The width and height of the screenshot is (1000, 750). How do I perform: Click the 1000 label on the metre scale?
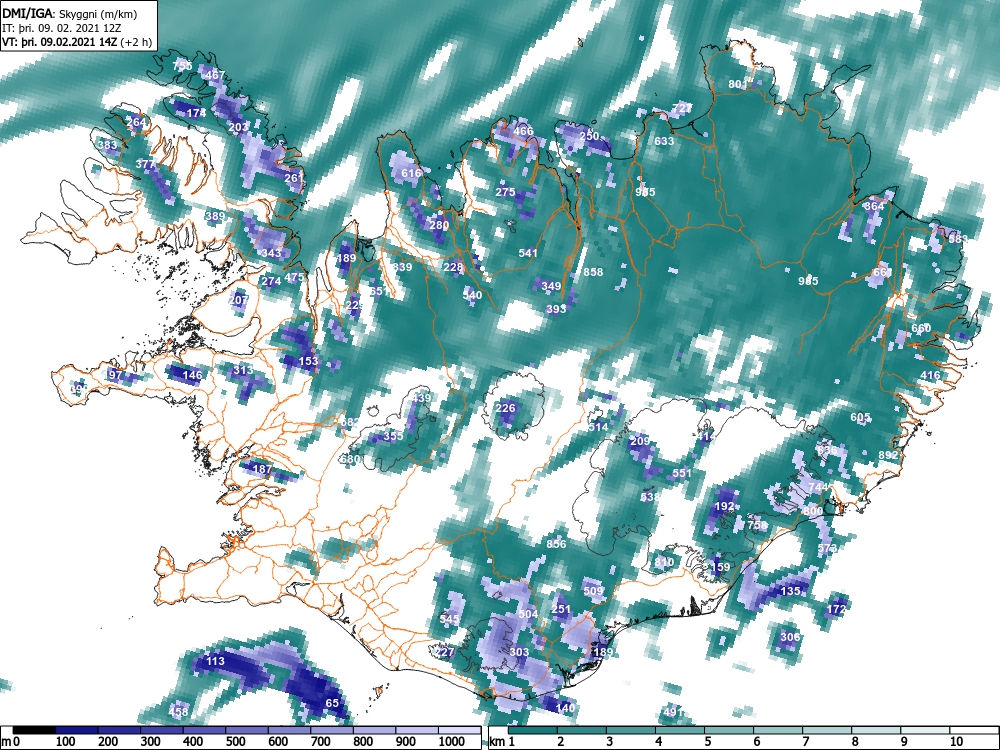[x=451, y=742]
